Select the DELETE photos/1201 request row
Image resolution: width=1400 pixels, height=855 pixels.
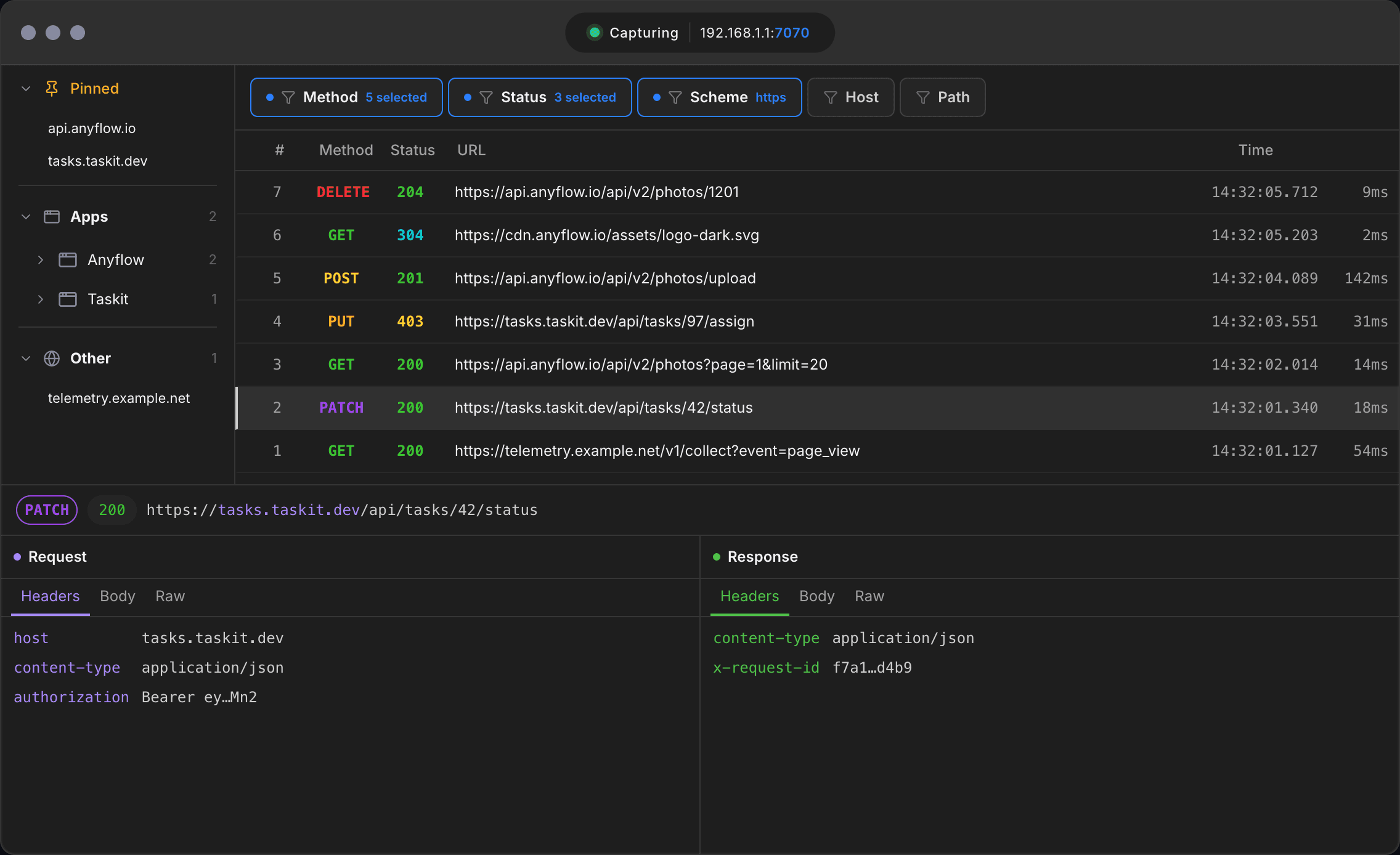click(817, 192)
